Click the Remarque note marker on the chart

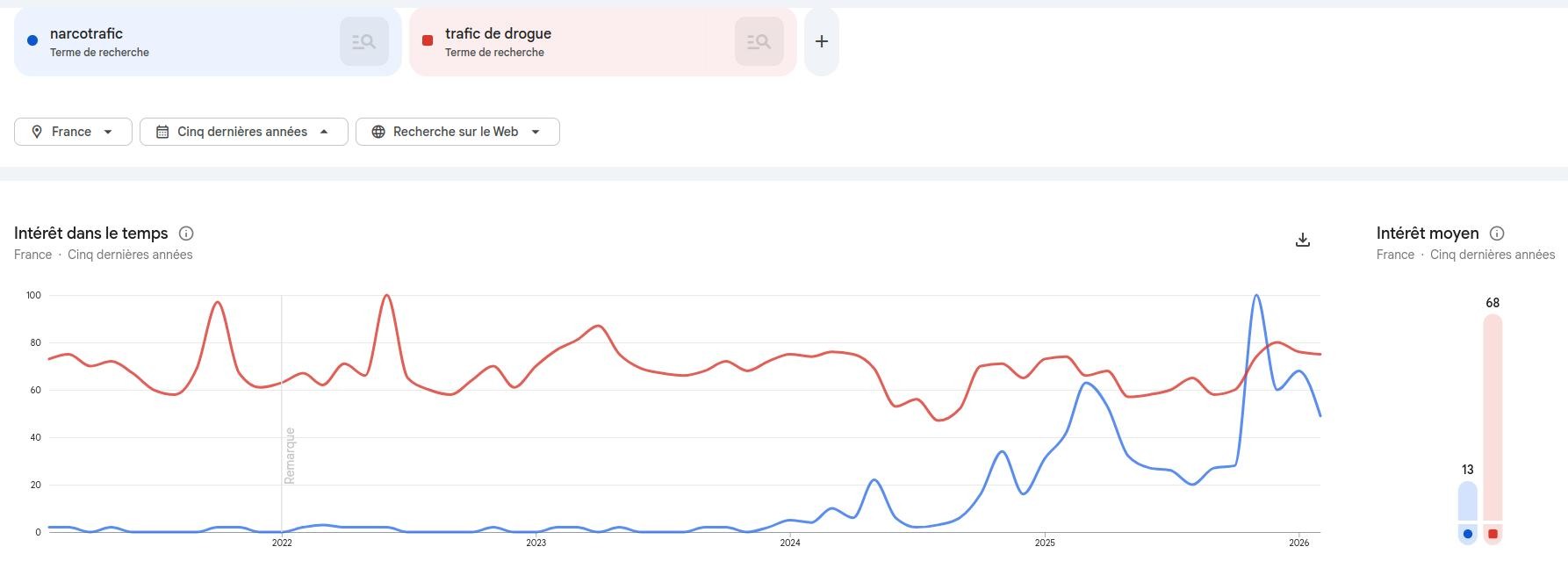290,455
